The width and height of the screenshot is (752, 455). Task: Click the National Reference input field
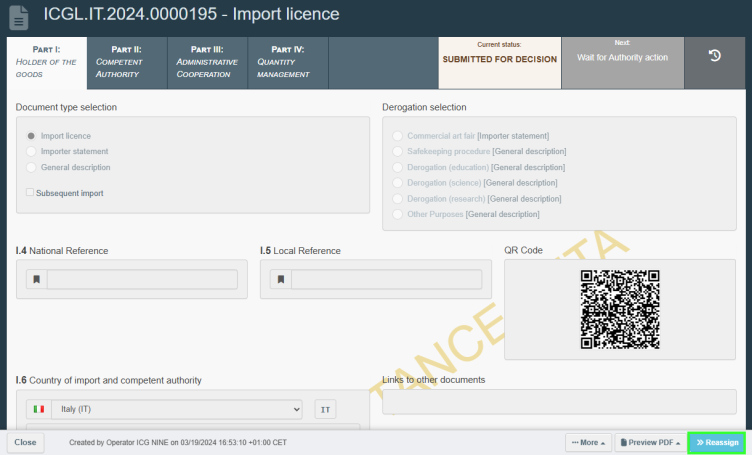click(142, 279)
